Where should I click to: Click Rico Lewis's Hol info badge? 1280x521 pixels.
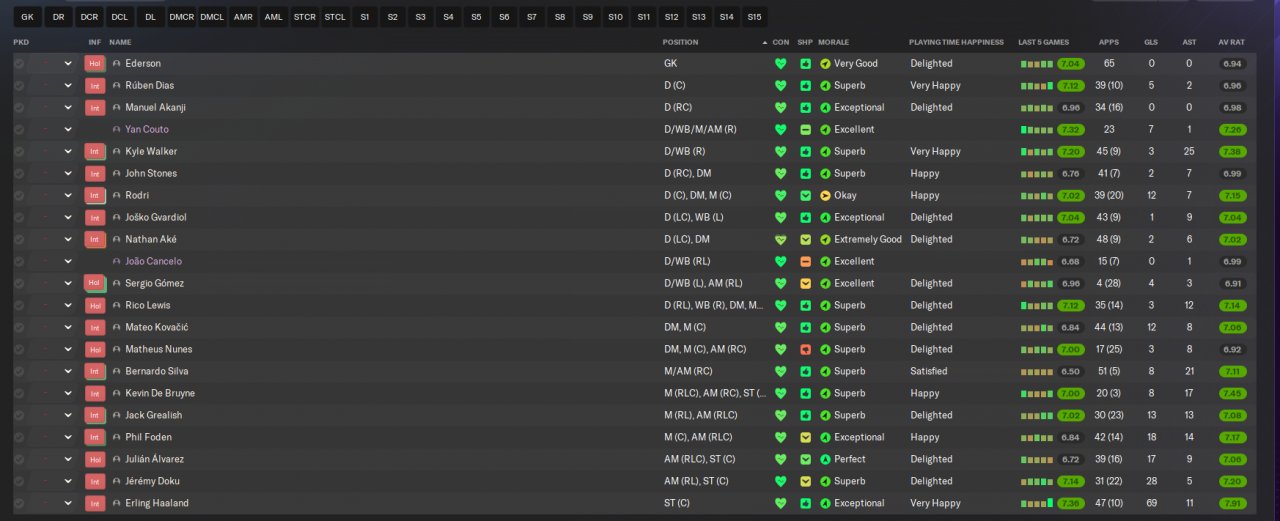click(95, 305)
